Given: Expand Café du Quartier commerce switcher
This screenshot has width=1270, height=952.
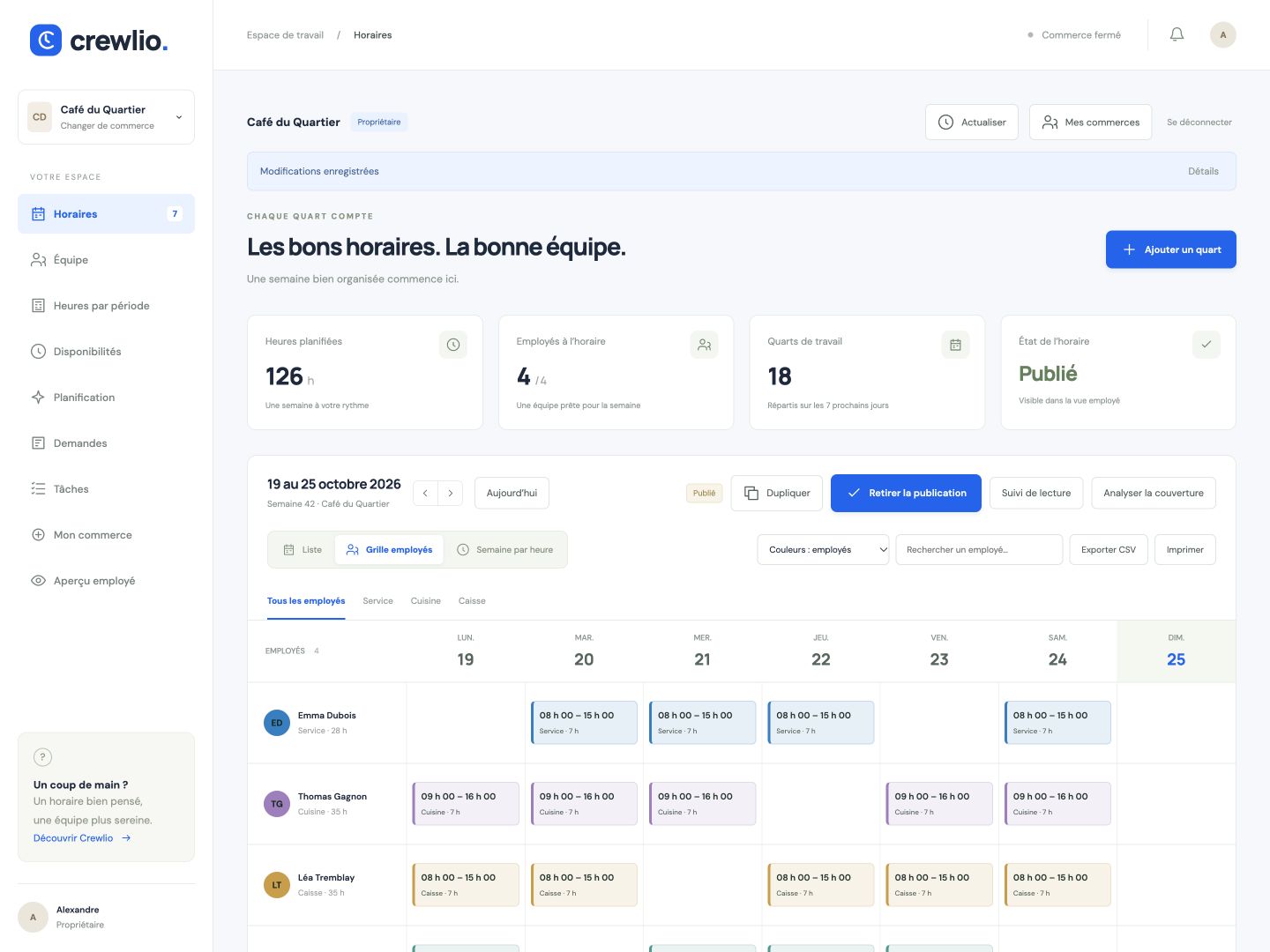Looking at the screenshot, I should pyautogui.click(x=106, y=117).
